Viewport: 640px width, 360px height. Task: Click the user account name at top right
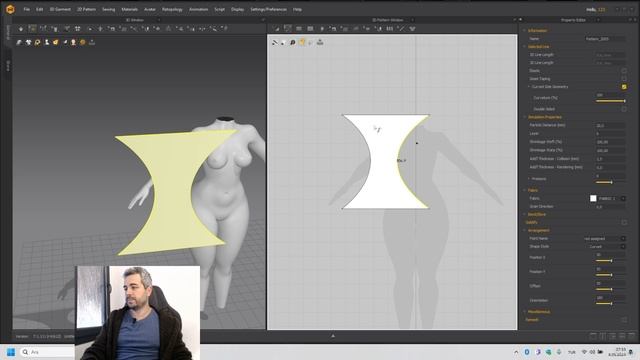(596, 9)
